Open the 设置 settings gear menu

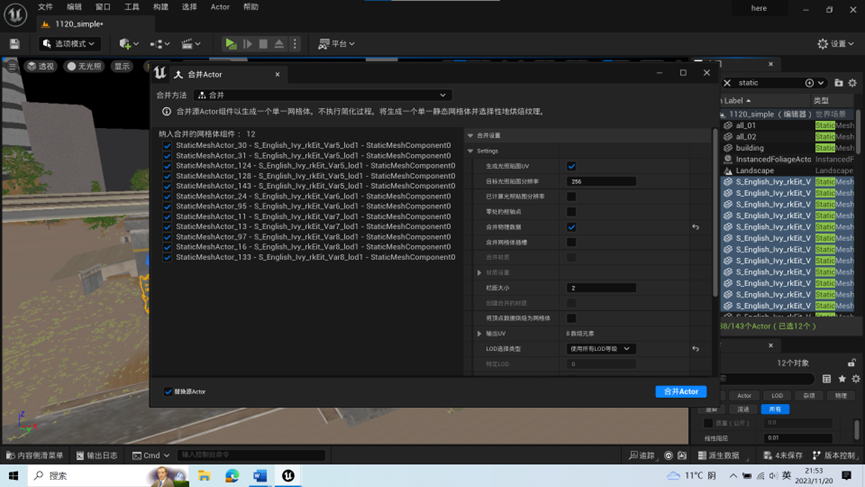point(835,44)
